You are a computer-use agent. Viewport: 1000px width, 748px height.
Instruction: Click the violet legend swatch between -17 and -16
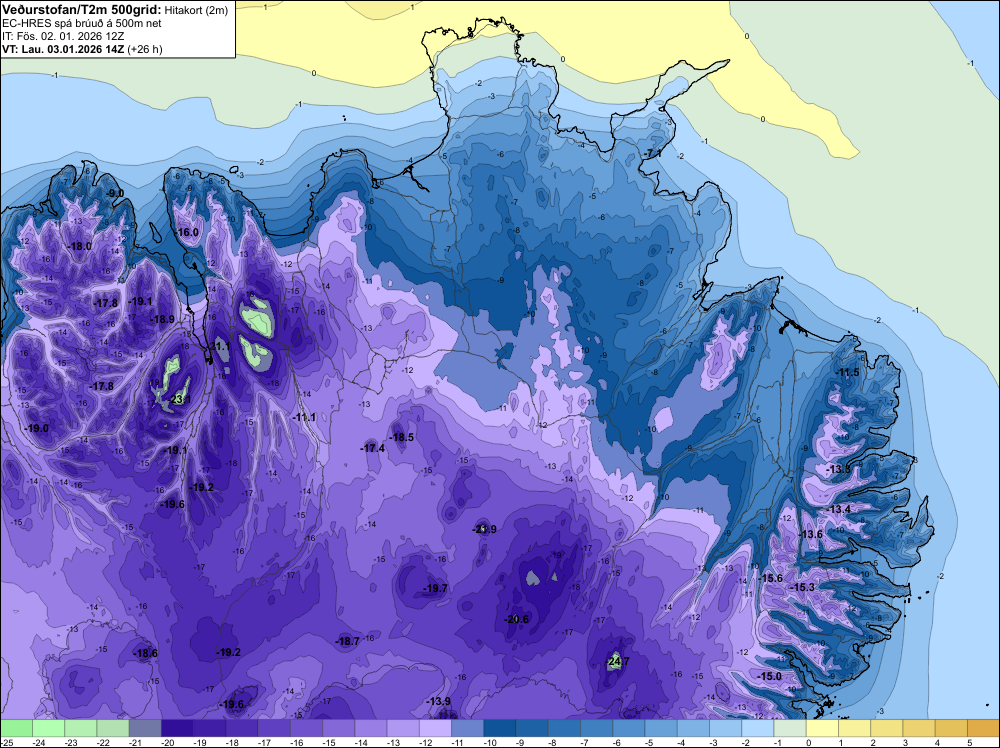pos(274,728)
